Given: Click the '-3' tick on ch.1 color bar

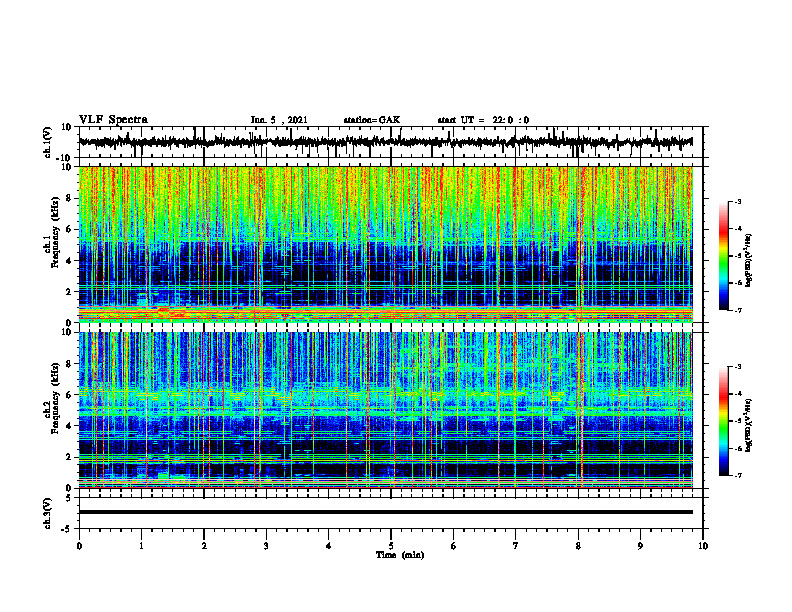Looking at the screenshot, I should click(737, 202).
